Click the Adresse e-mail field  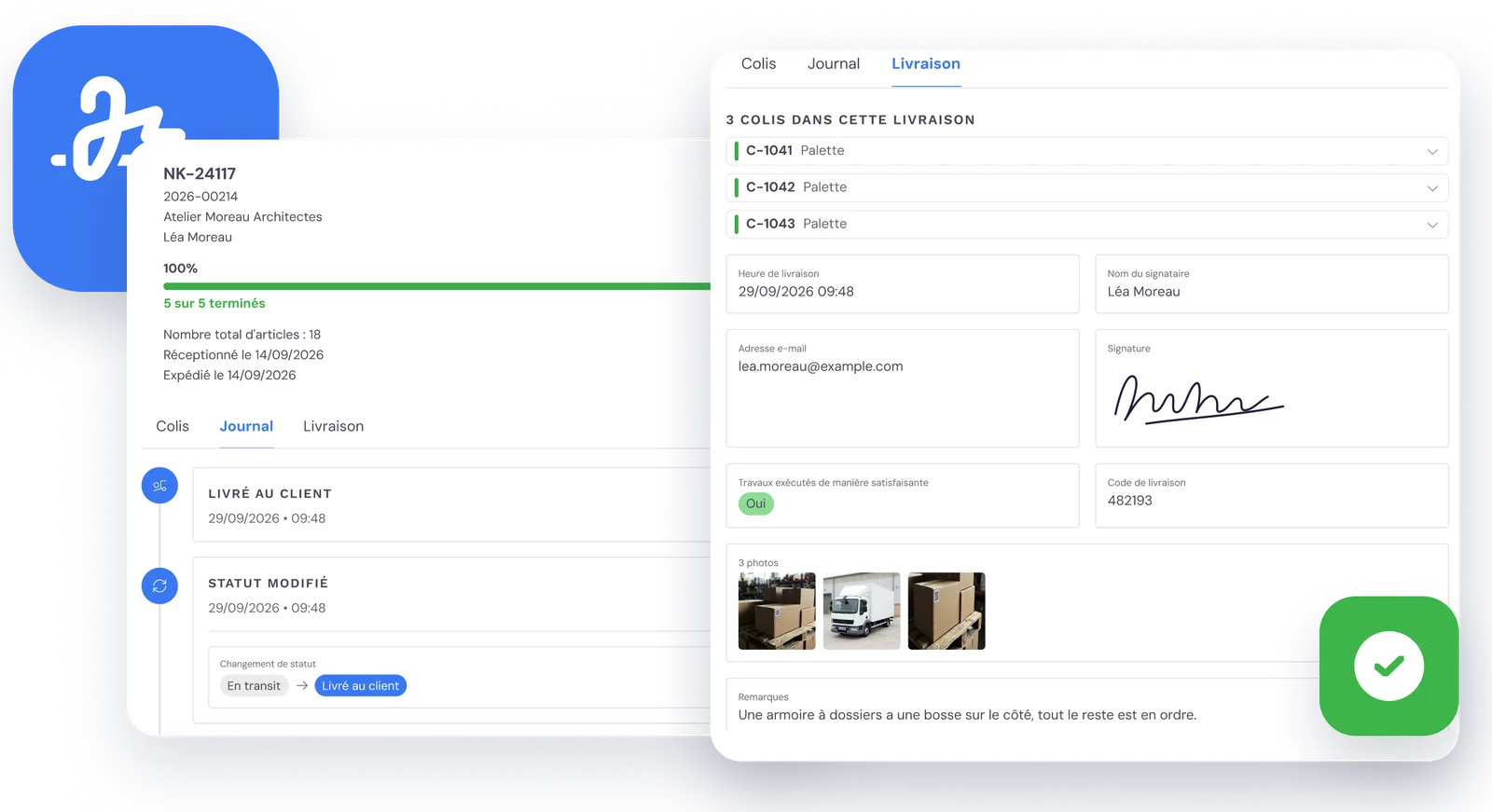(x=903, y=388)
